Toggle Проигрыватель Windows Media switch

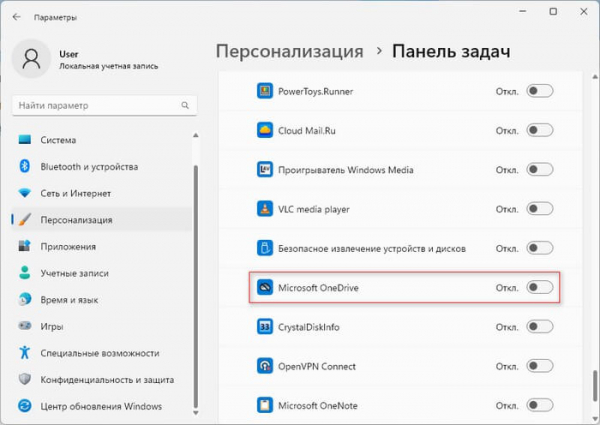click(x=540, y=169)
